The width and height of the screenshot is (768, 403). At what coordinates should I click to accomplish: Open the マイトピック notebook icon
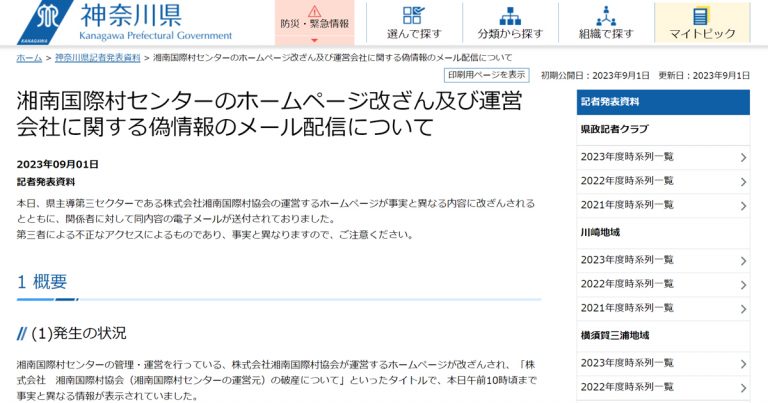click(701, 22)
